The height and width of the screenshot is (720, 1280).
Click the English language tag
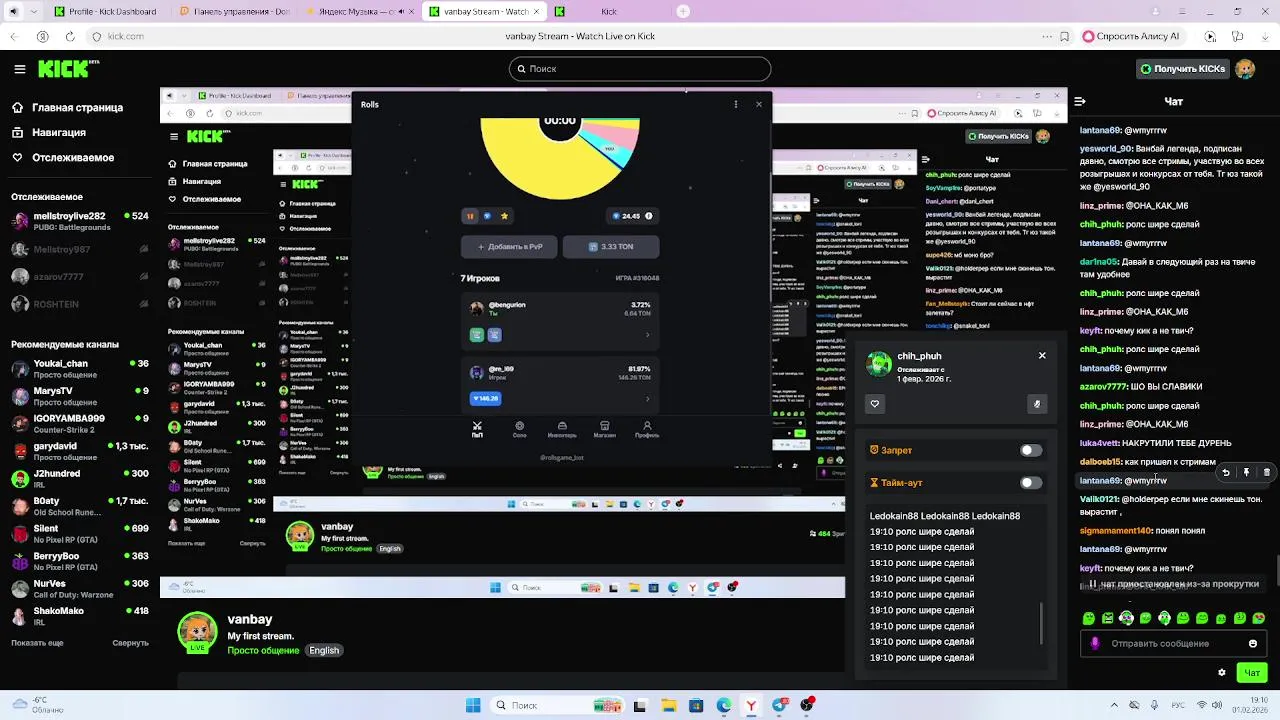pos(324,650)
